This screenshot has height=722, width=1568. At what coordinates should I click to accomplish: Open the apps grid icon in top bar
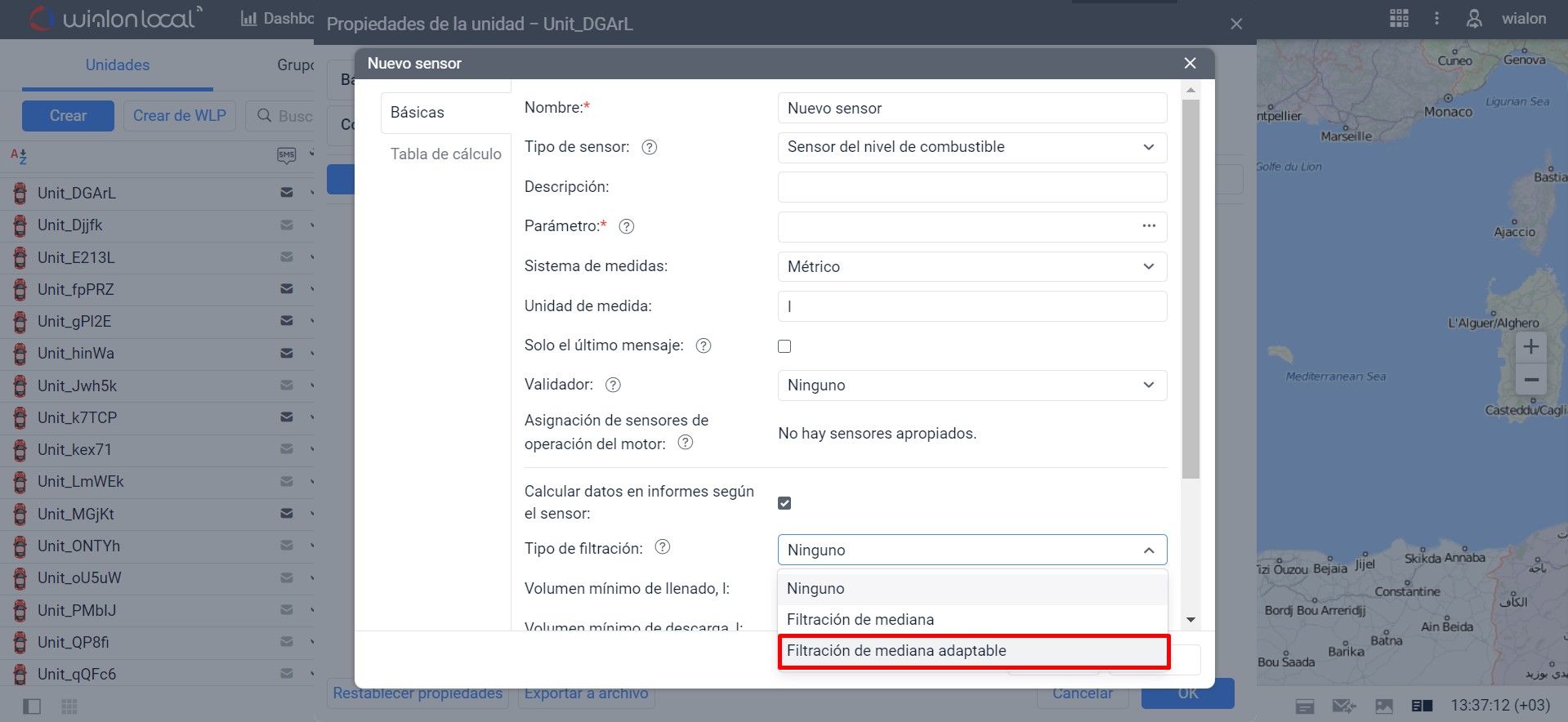click(1399, 18)
